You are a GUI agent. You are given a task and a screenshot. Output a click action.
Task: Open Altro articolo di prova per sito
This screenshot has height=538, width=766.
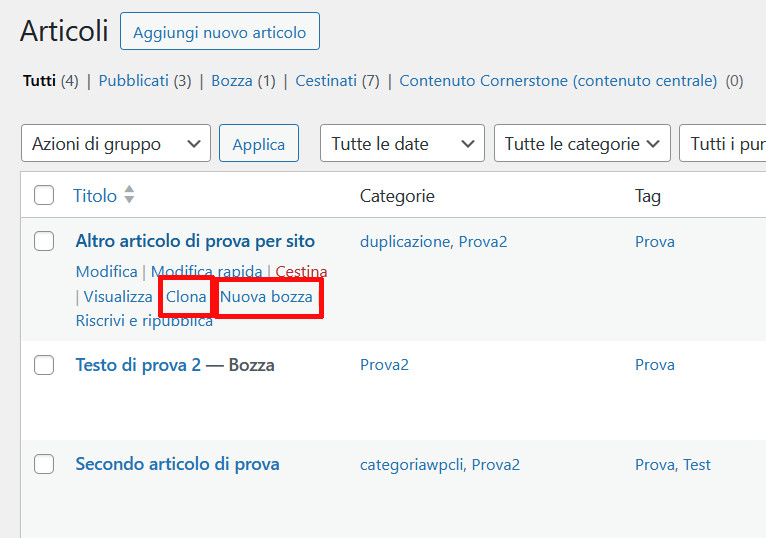pyautogui.click(x=195, y=241)
